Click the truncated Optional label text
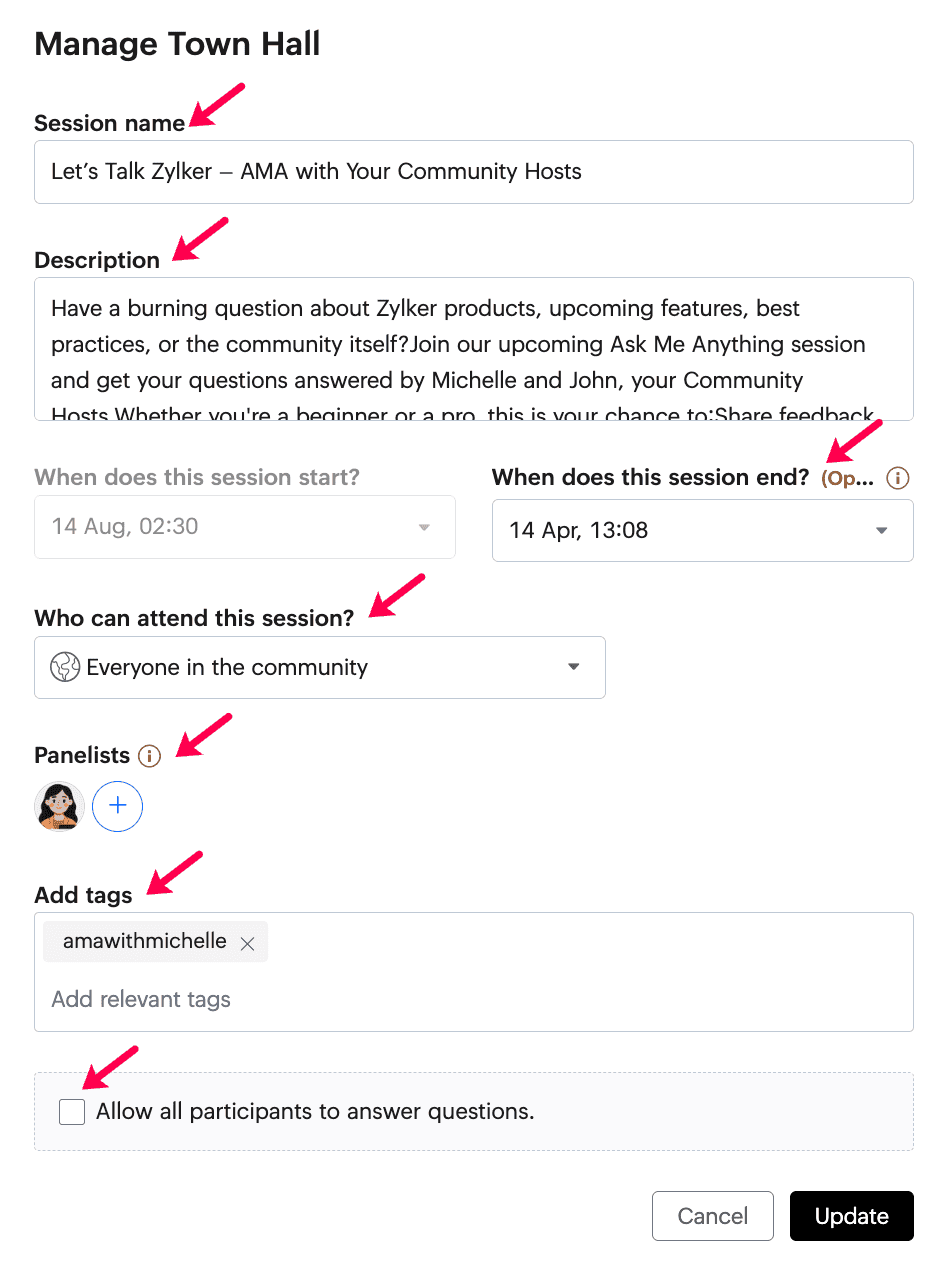946x1266 pixels. 847,478
